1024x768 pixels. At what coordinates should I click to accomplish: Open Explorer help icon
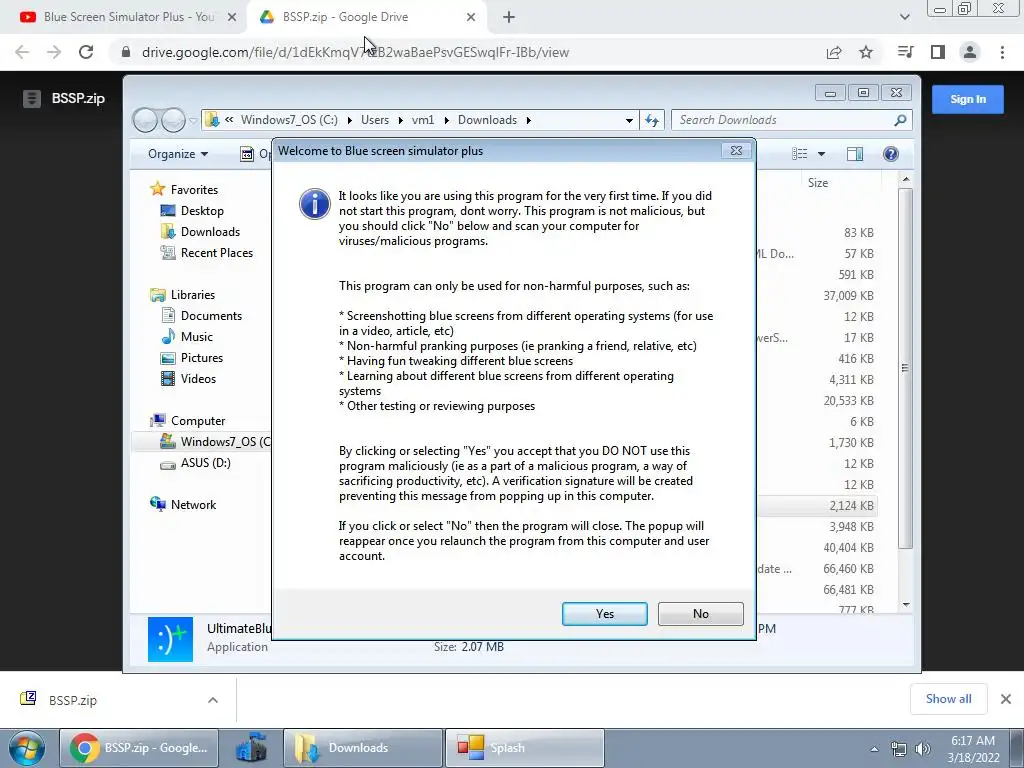(891, 154)
